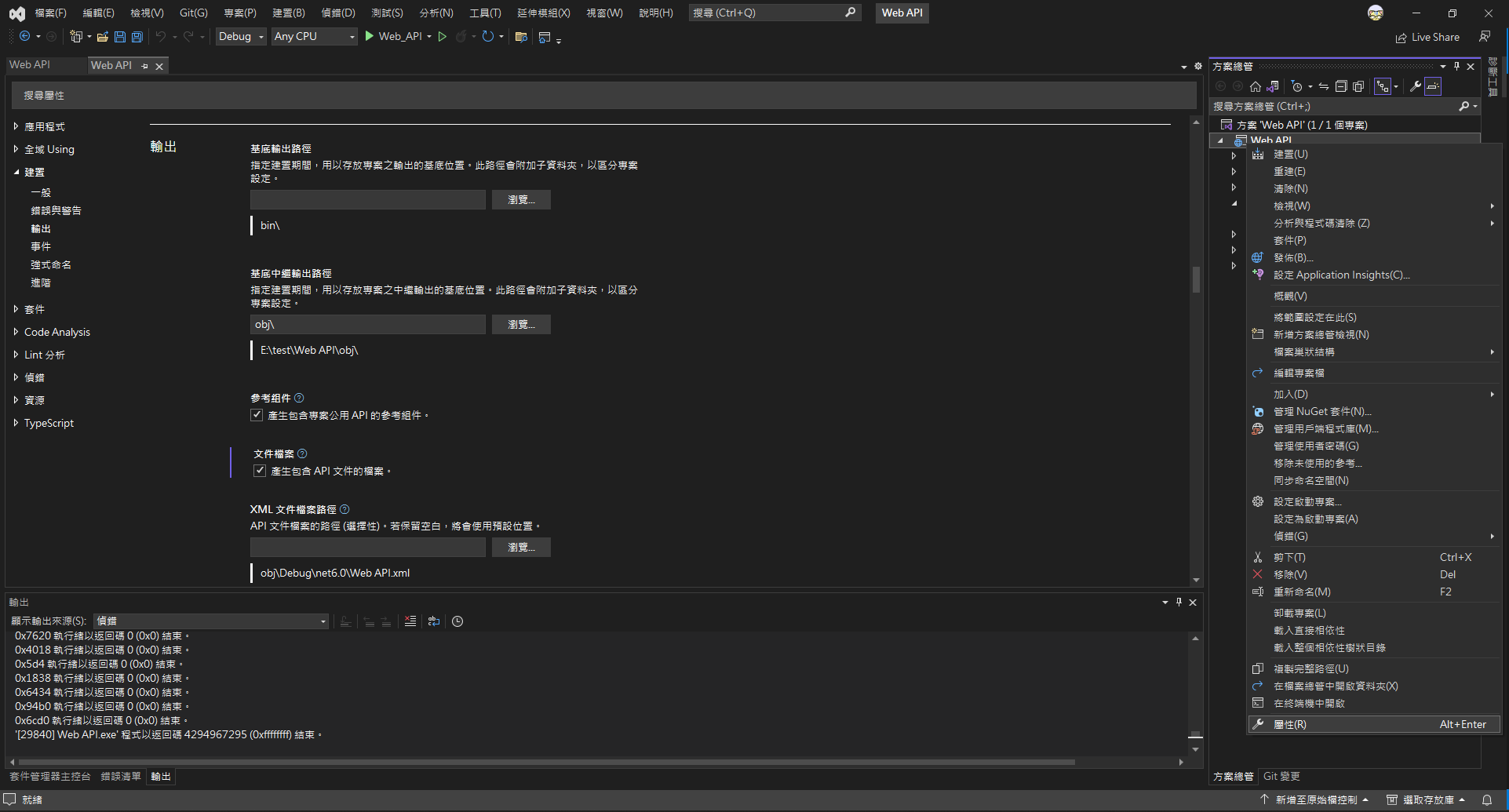
Task: Click the Live Share icon
Action: click(1401, 38)
